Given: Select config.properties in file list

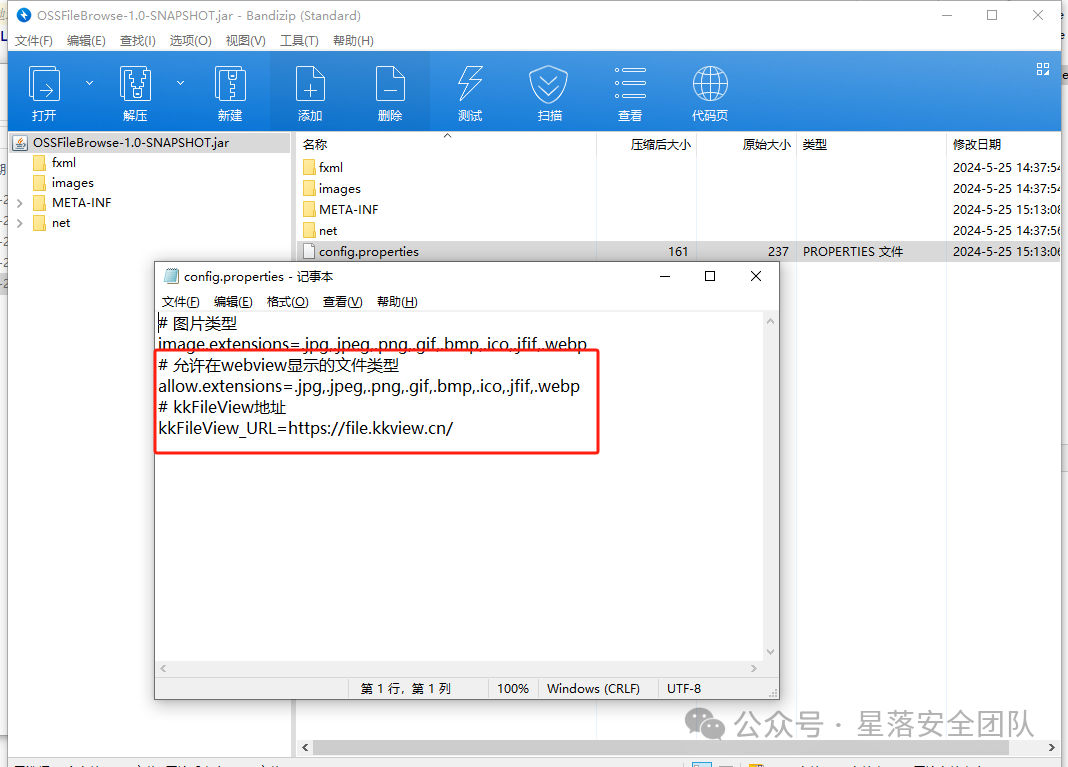Looking at the screenshot, I should click(368, 251).
